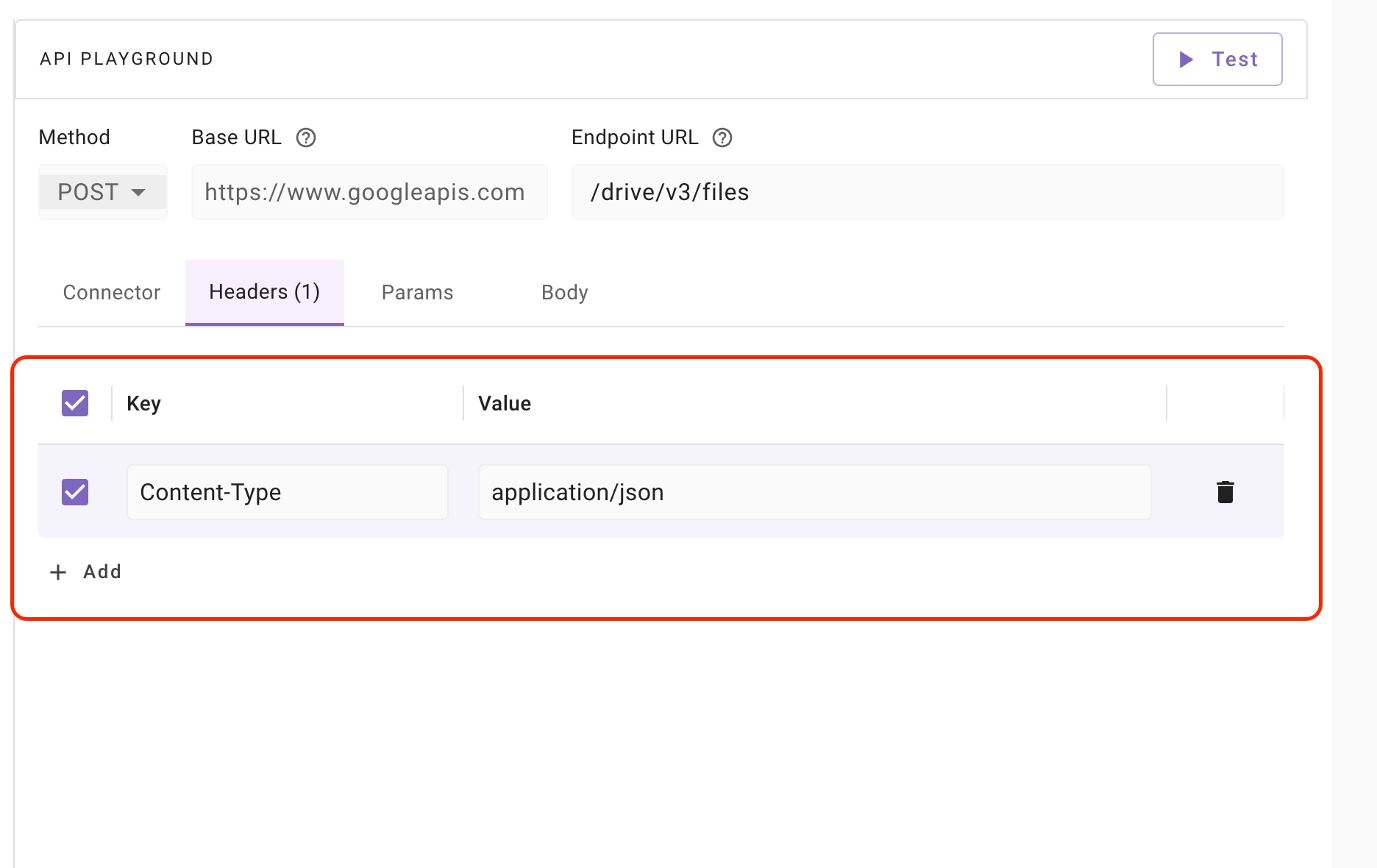Focus the Base URL input field
This screenshot has height=868, width=1377.
369,192
